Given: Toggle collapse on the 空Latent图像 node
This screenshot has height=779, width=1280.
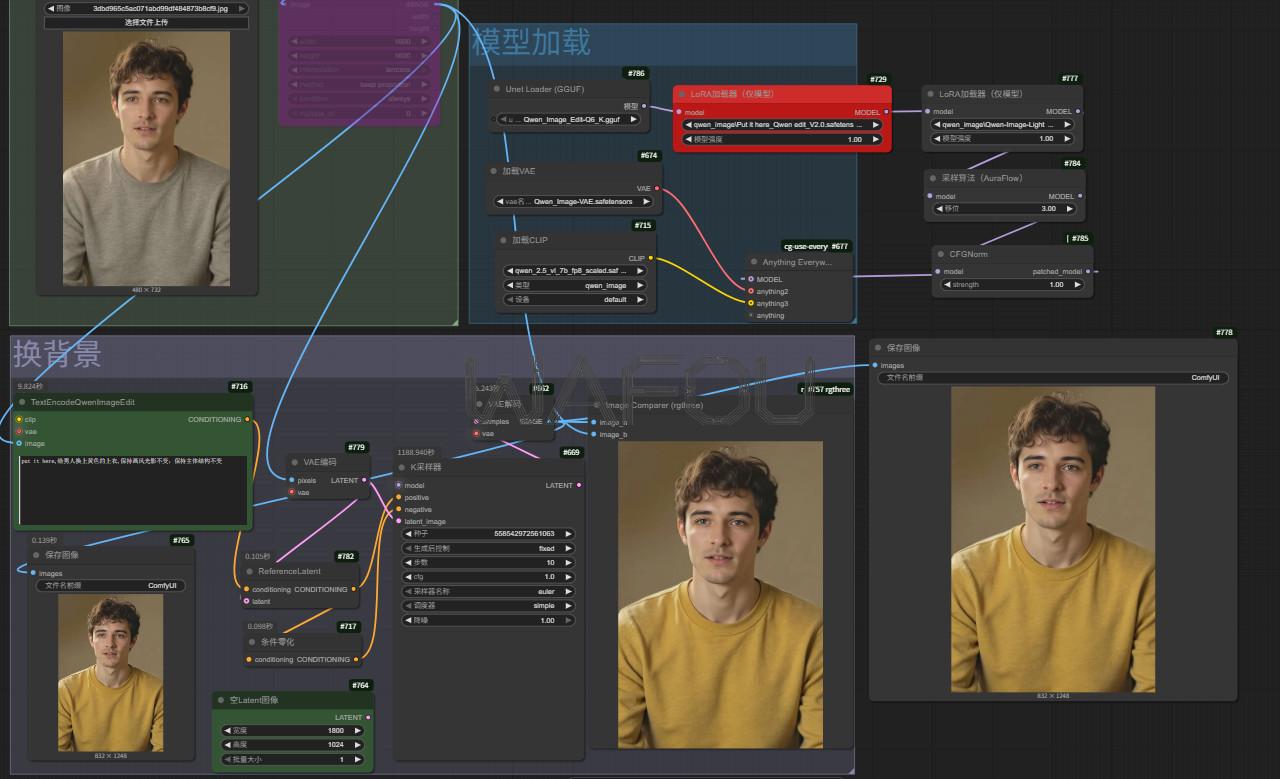Looking at the screenshot, I should pyautogui.click(x=221, y=700).
